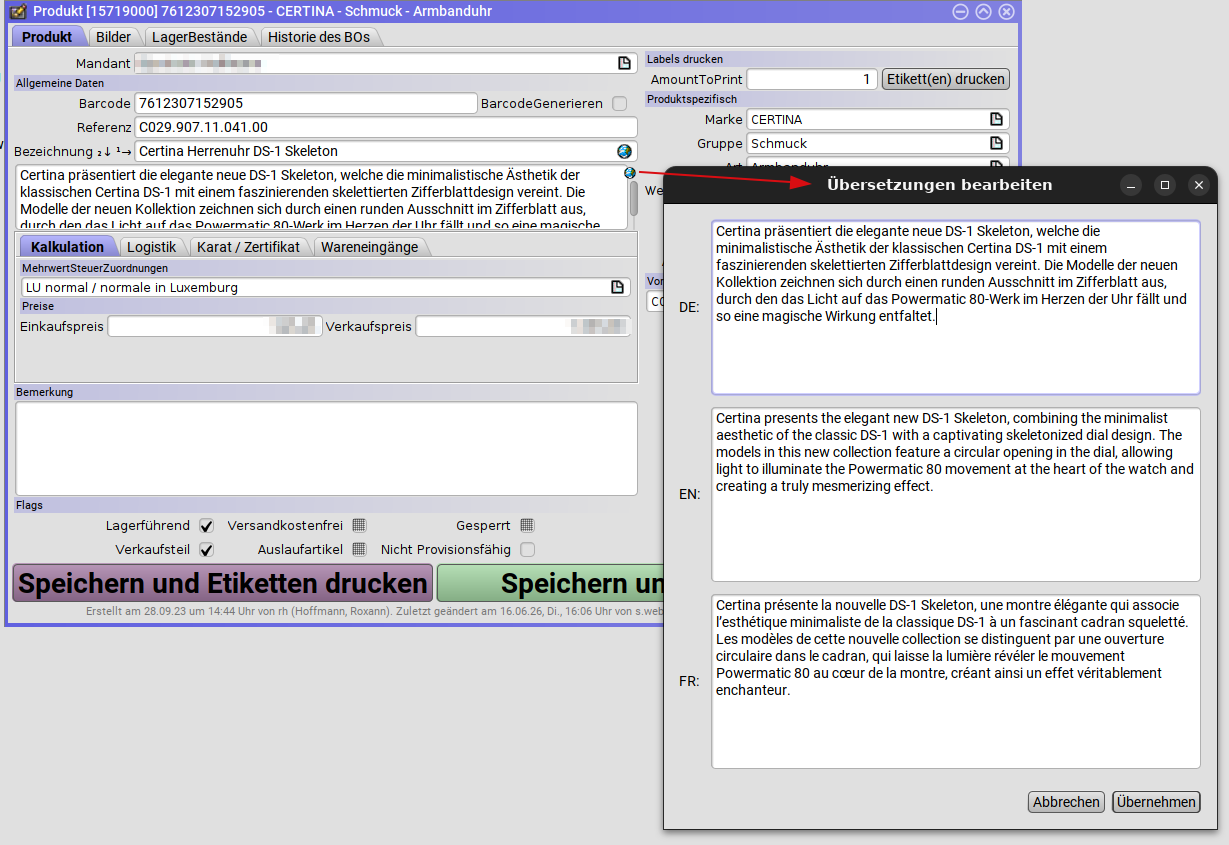Click the green Speichern button
1229x845 pixels.
[x=551, y=583]
